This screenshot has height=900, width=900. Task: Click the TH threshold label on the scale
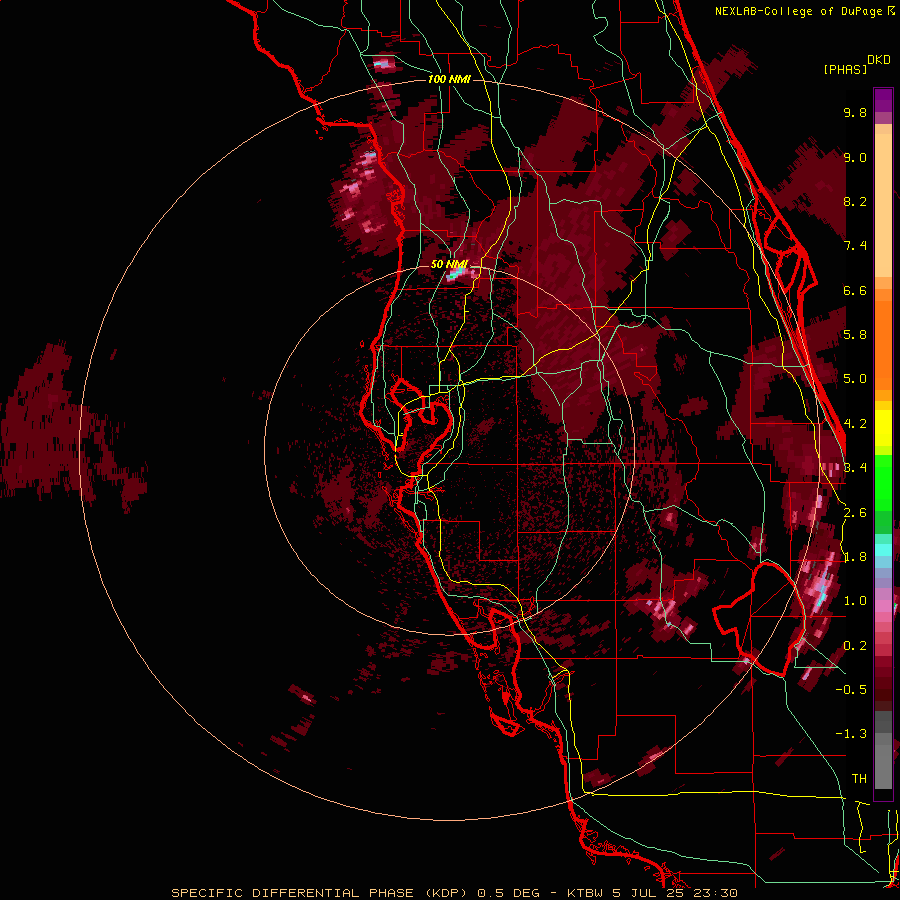click(859, 779)
